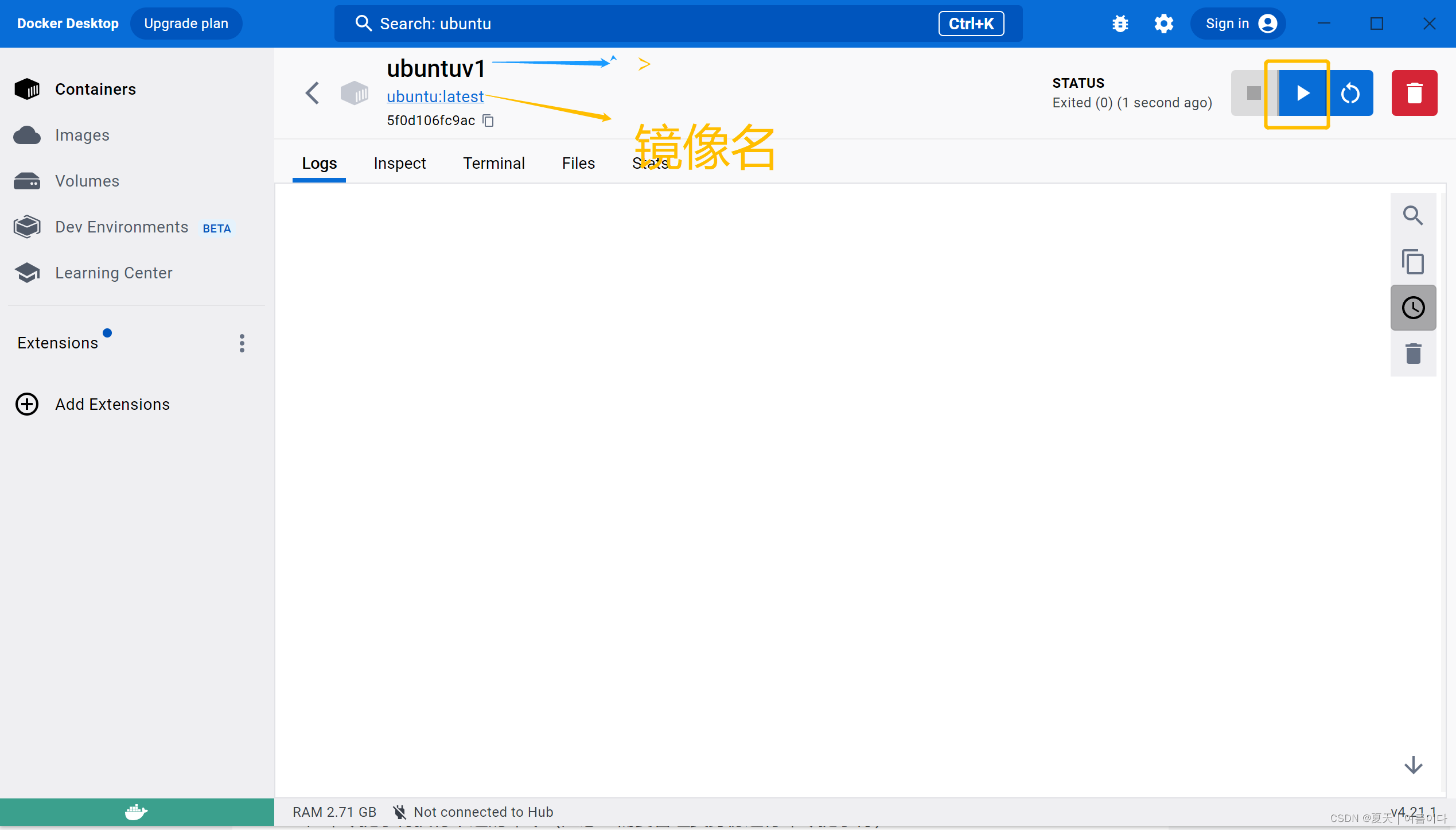Copy container ID 5f0d106fc9ac

pyautogui.click(x=488, y=121)
